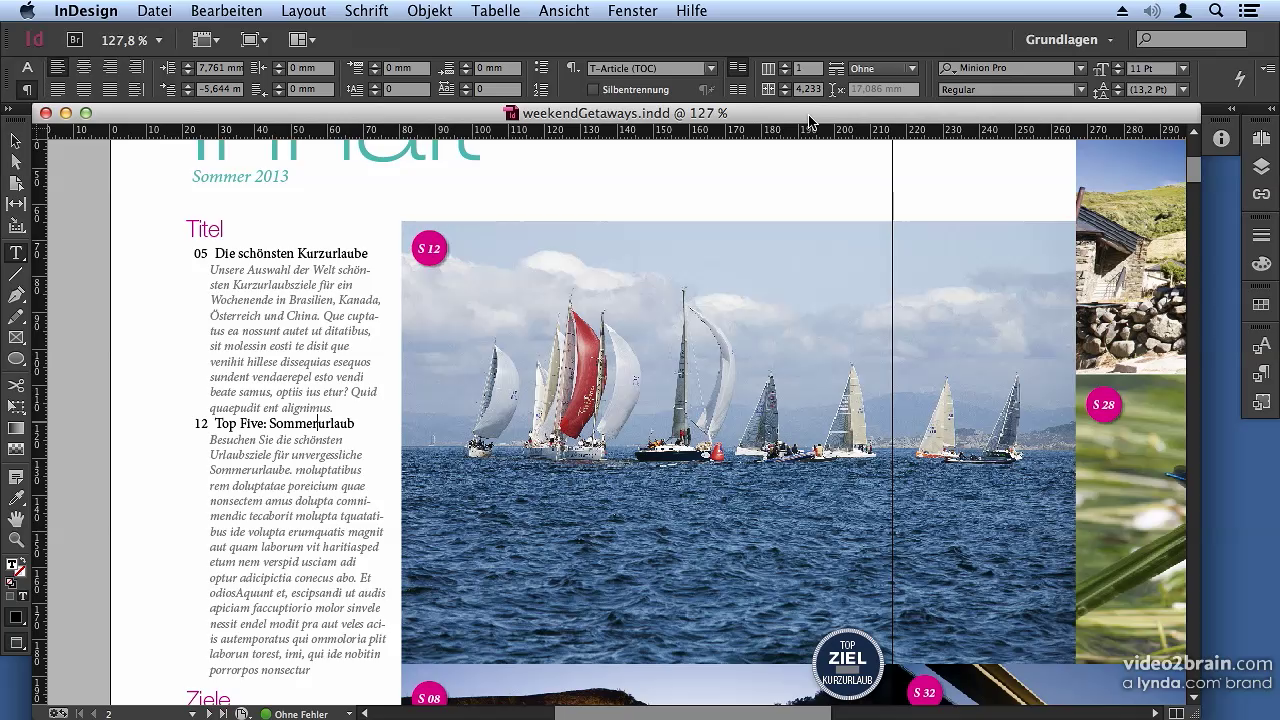Image resolution: width=1280 pixels, height=720 pixels.
Task: Open the Info panel button
Action: 1221,139
